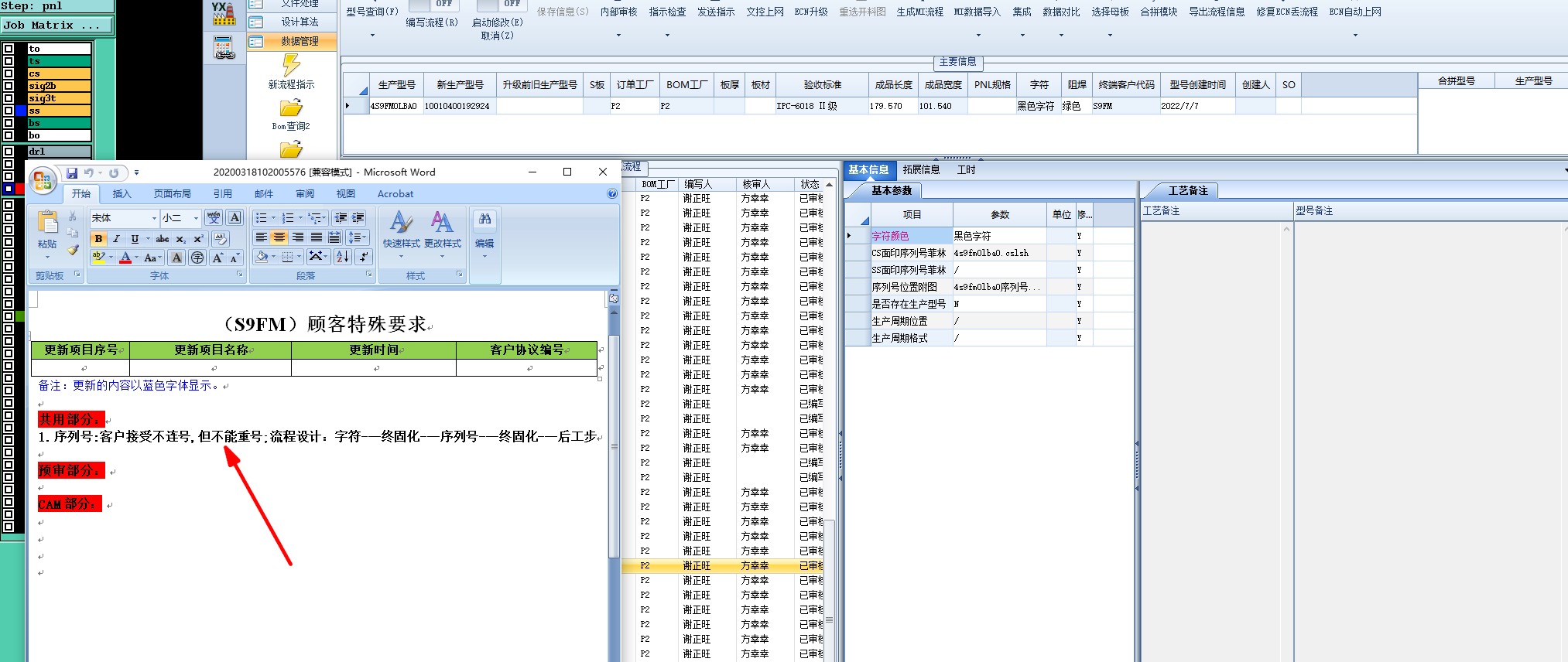This screenshot has width=1568, height=662.
Task: Open the Microsoft Office button in Word
Action: (x=43, y=181)
